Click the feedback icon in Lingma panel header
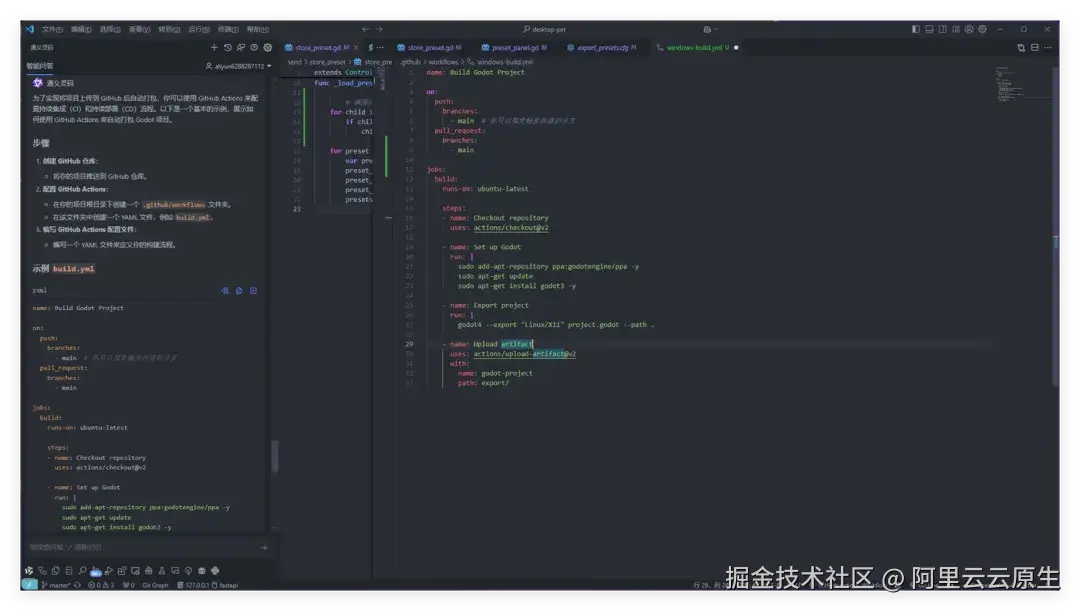The width and height of the screenshot is (1080, 611). 241,48
